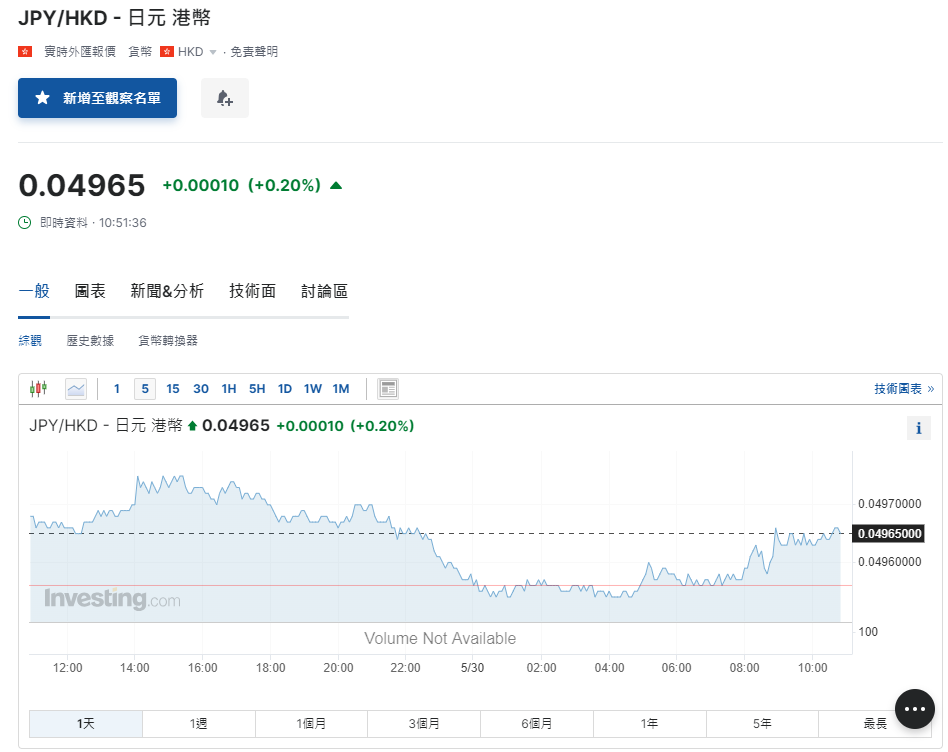948x752 pixels.
Task: Select the 15 minute chart interval
Action: click(173, 389)
